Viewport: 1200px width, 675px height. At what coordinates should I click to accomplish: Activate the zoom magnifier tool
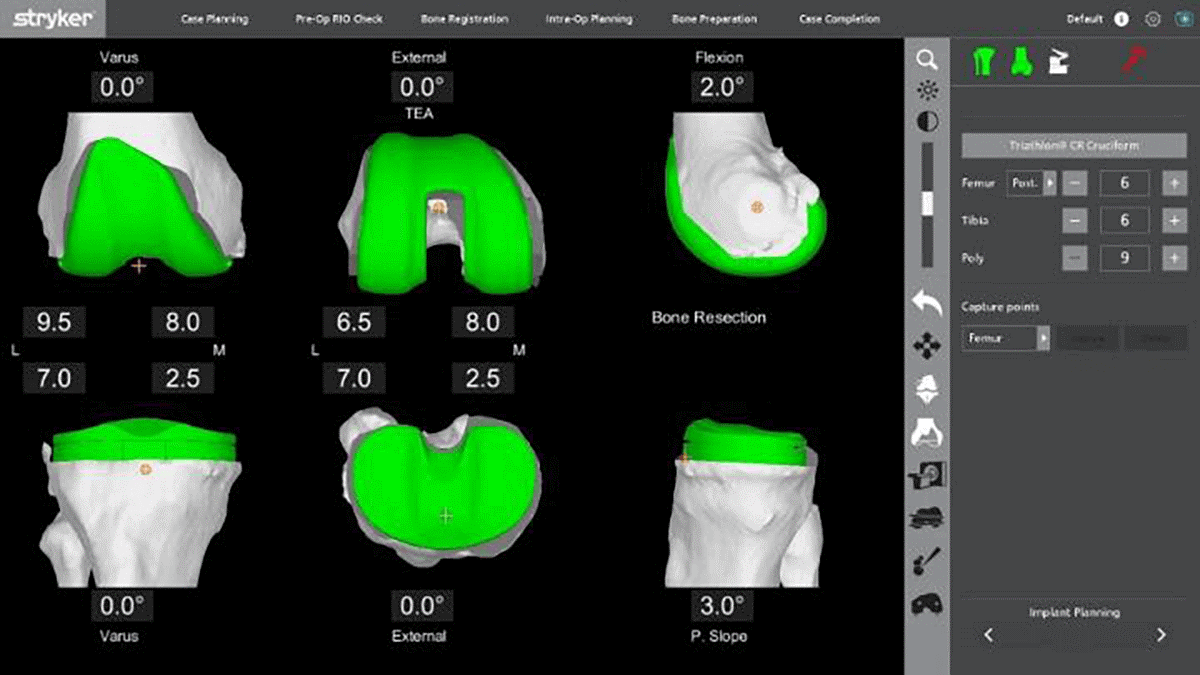[x=927, y=60]
